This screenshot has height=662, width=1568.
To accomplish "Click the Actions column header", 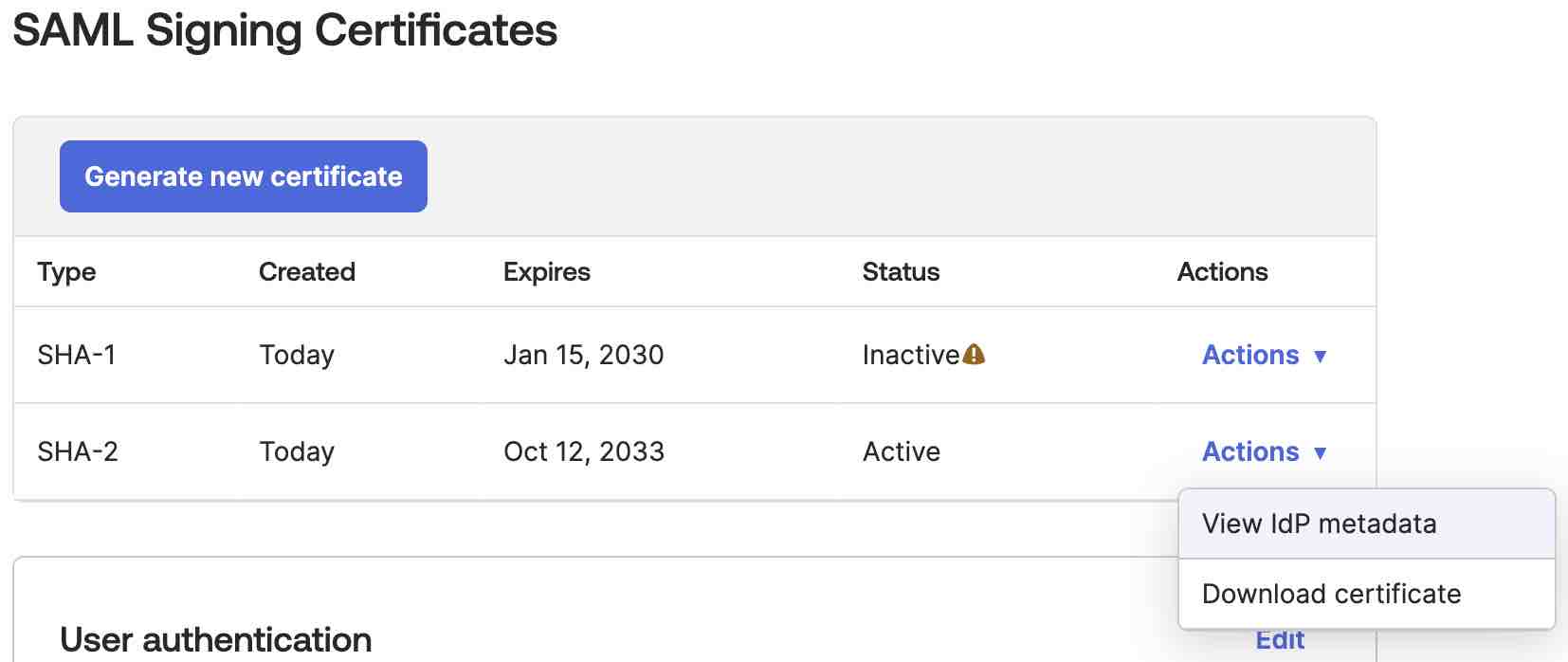I will [1221, 272].
